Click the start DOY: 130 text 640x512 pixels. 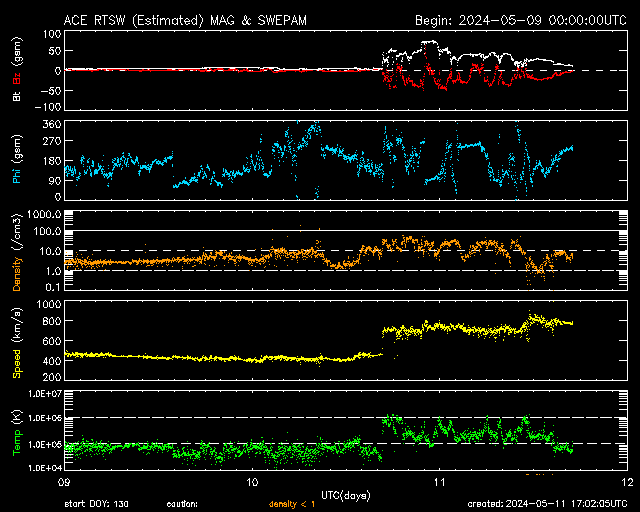tap(98, 504)
